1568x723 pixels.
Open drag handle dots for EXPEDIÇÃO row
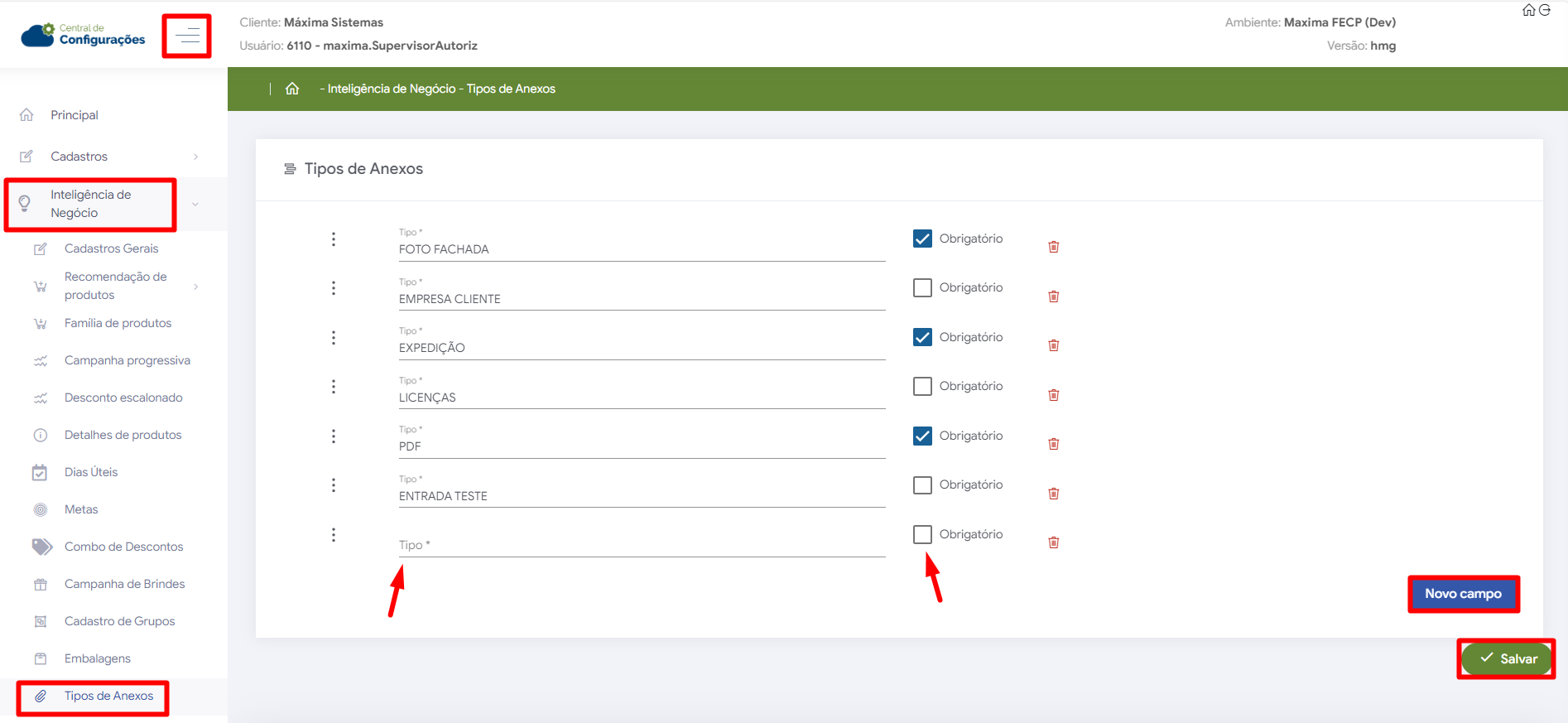[x=334, y=338]
